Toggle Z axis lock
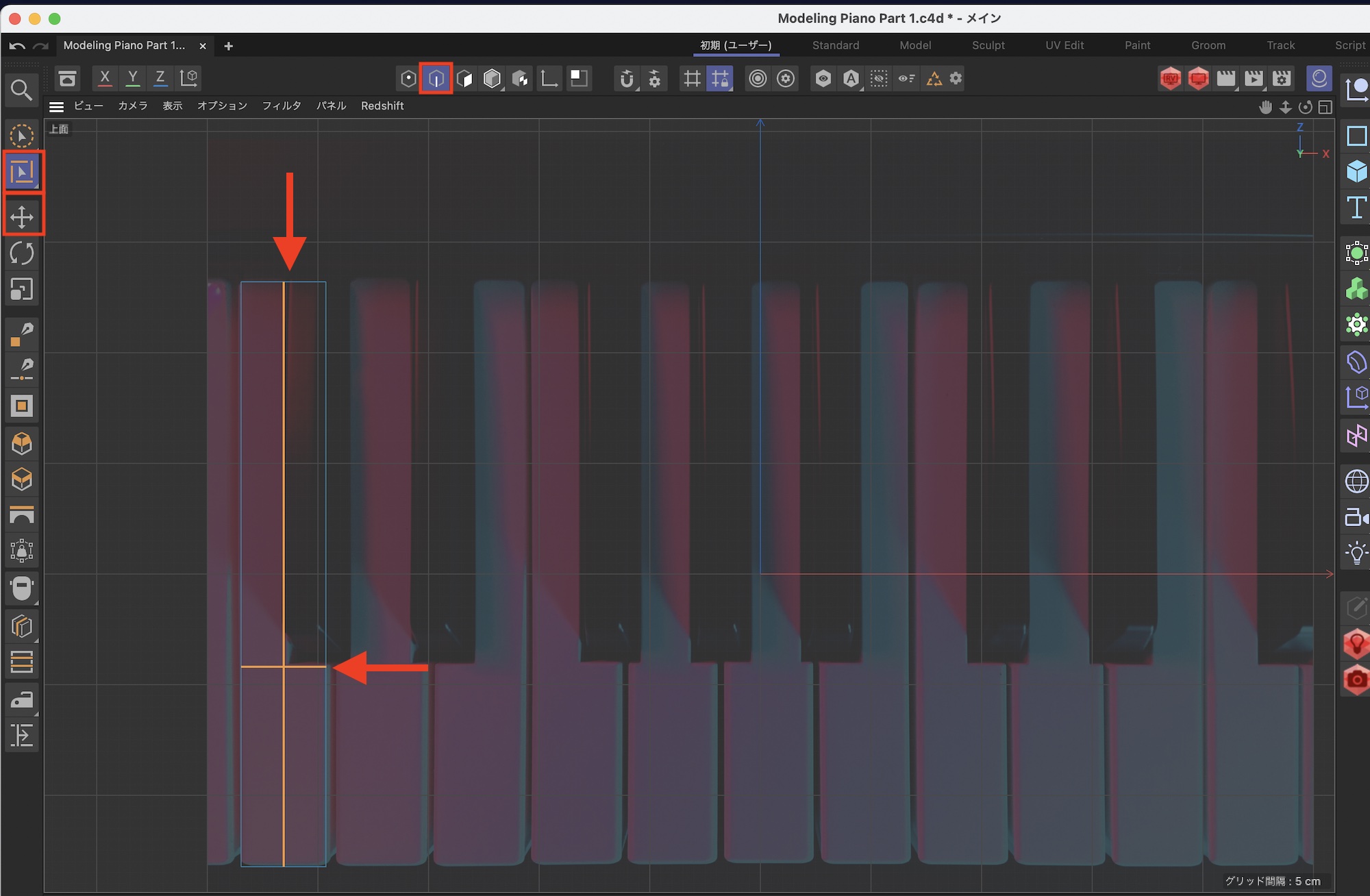 [160, 78]
